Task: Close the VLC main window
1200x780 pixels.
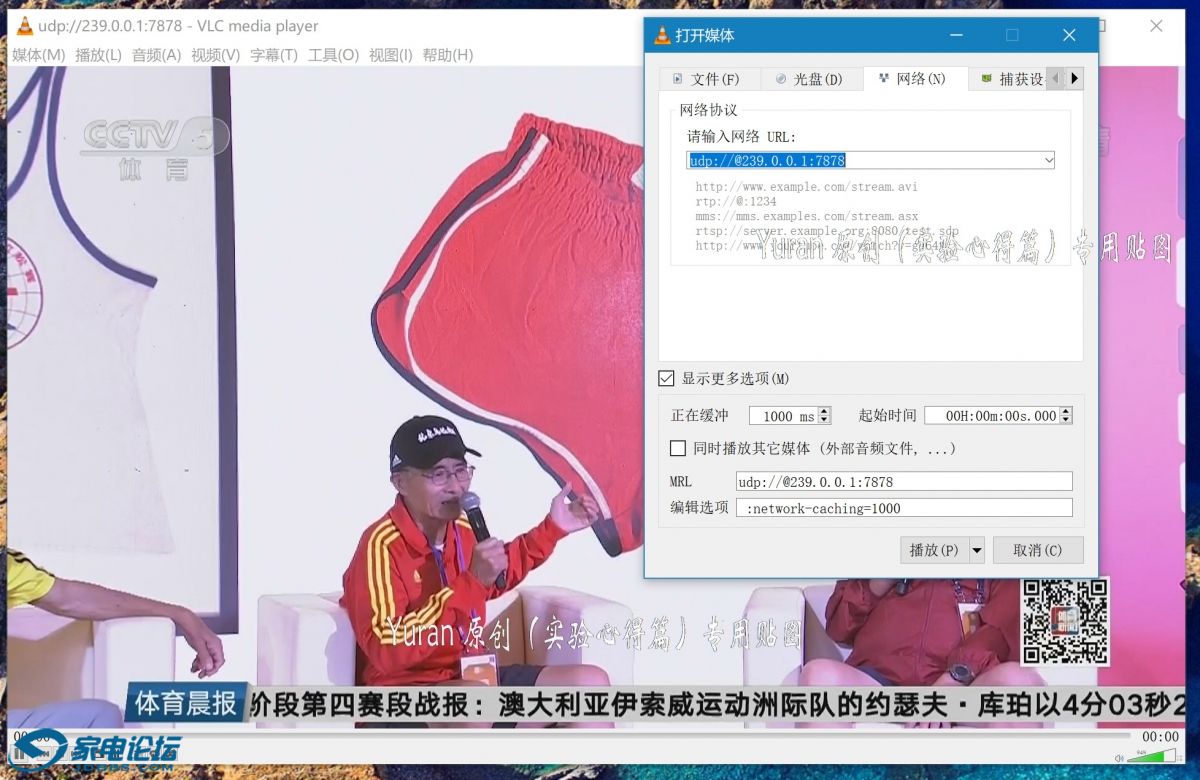Action: pyautogui.click(x=1157, y=26)
